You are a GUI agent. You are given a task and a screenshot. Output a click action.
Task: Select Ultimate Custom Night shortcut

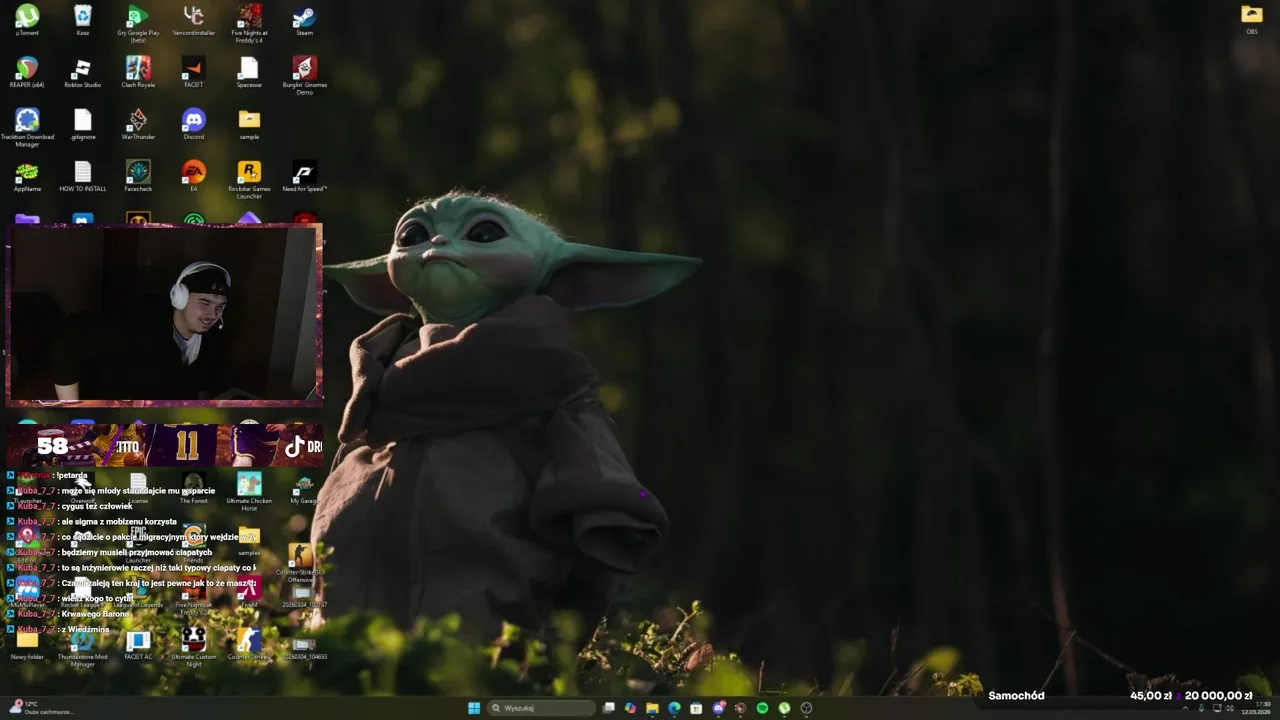point(194,648)
